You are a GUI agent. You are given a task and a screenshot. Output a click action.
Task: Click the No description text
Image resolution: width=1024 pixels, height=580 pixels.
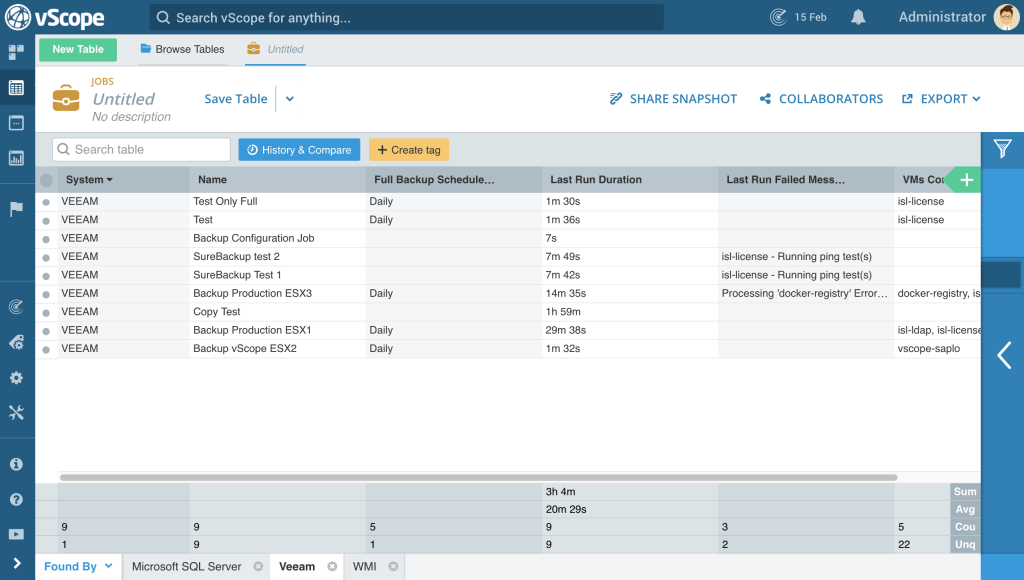tap(131, 116)
